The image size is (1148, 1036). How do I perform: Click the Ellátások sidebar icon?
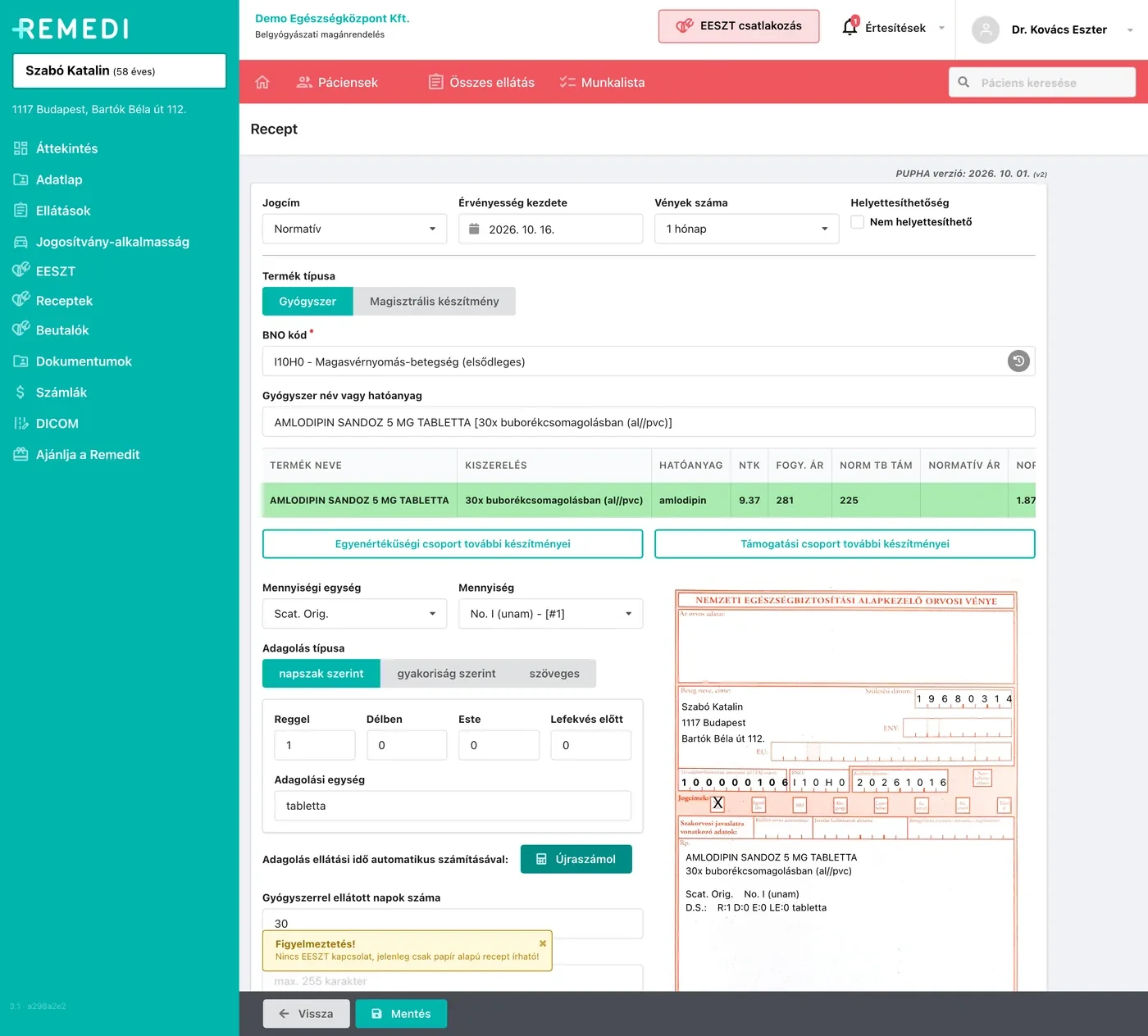20,211
